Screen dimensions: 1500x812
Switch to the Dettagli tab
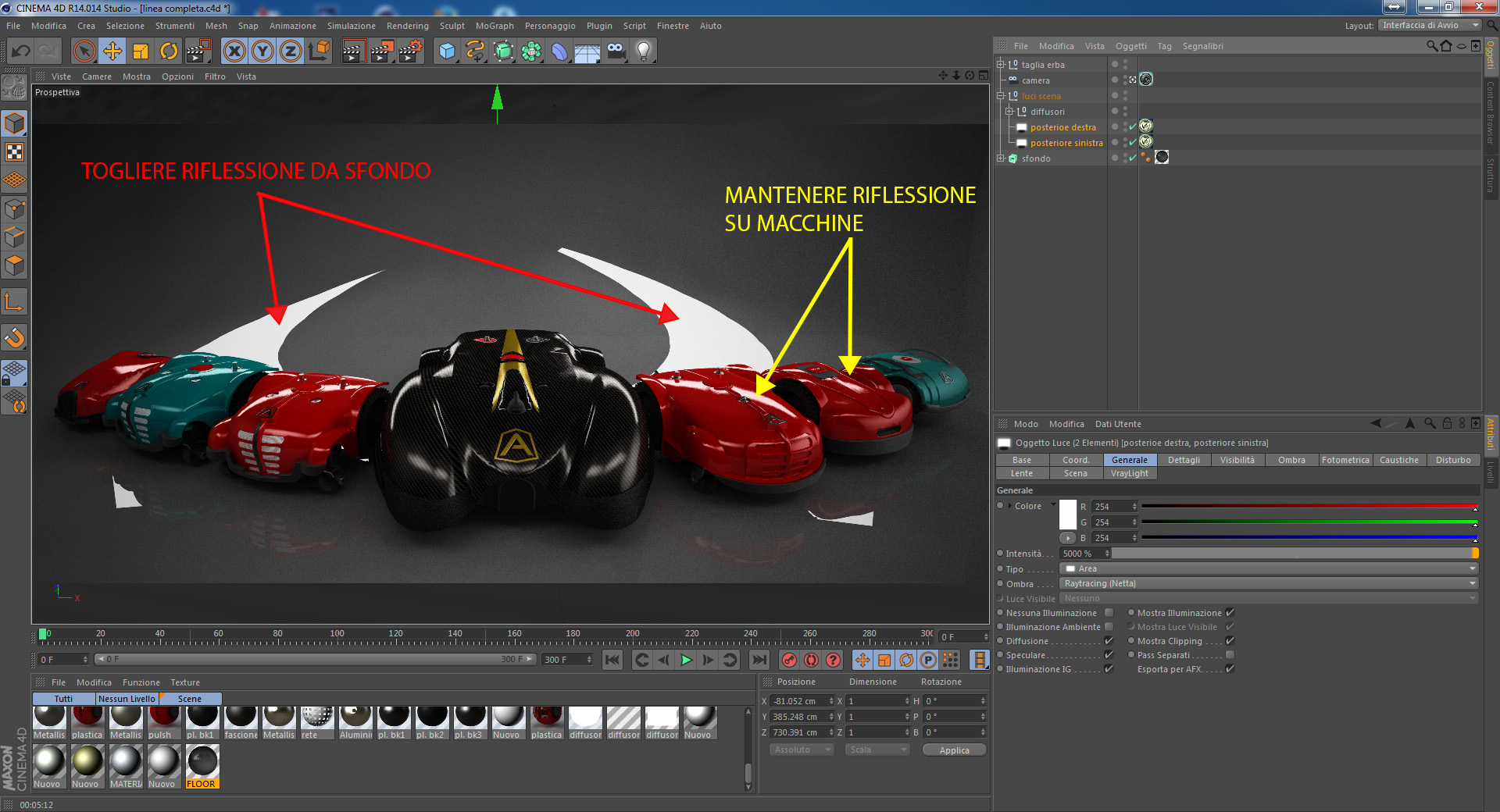[x=1184, y=460]
